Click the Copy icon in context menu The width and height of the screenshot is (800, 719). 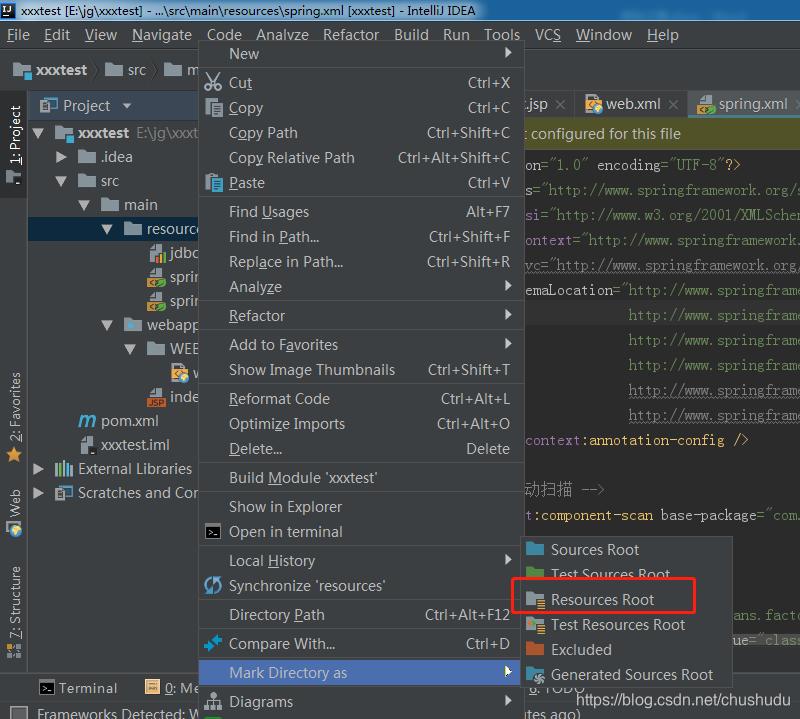(x=214, y=108)
